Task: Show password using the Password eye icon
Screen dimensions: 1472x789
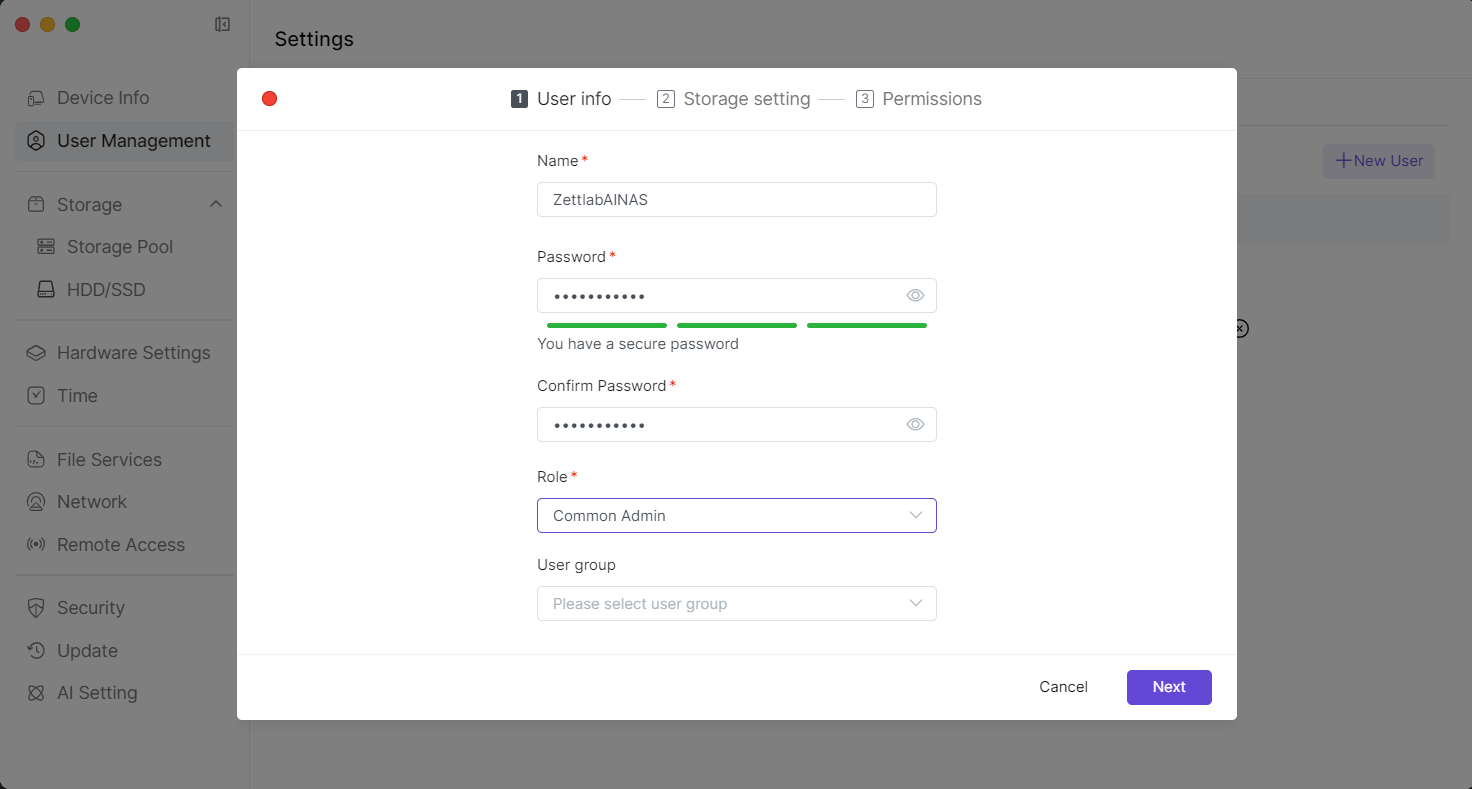Action: tap(915, 296)
